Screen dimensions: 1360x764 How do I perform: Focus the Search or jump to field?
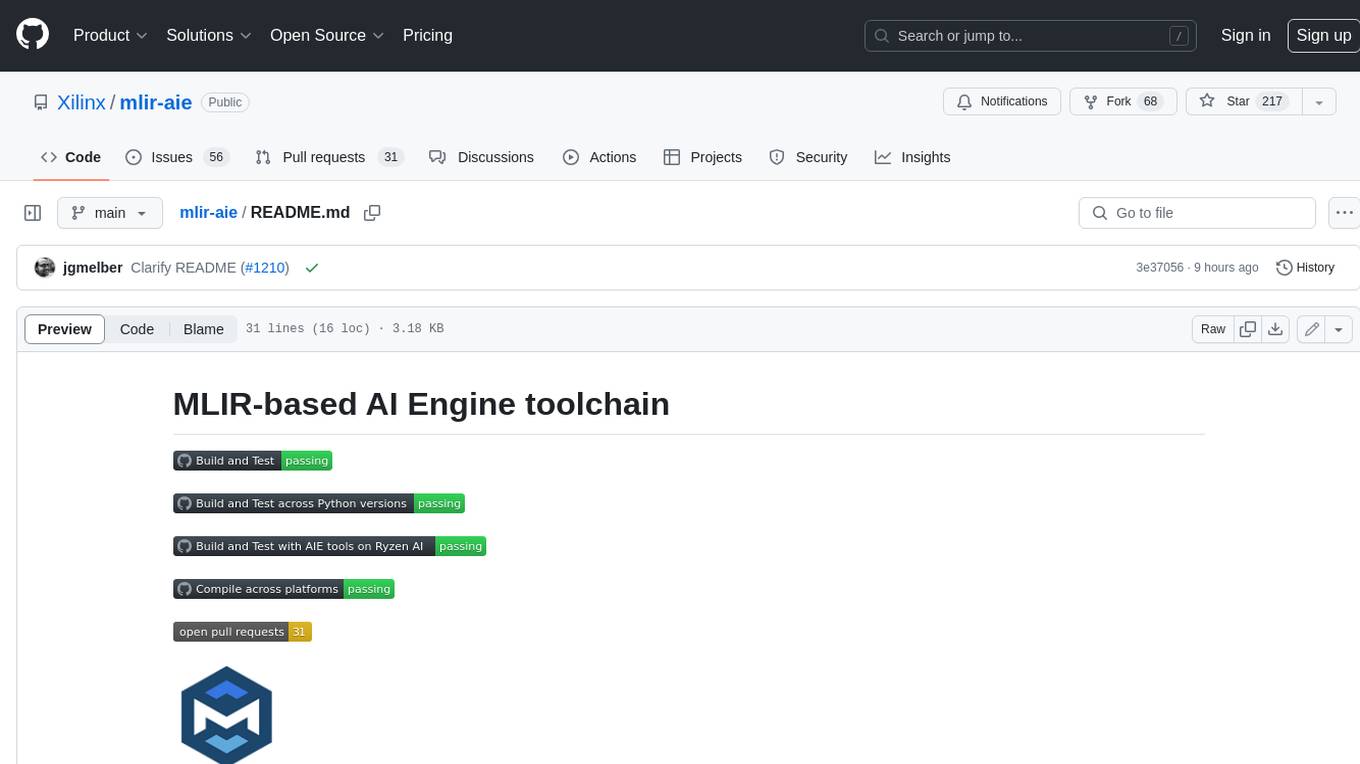click(1032, 36)
